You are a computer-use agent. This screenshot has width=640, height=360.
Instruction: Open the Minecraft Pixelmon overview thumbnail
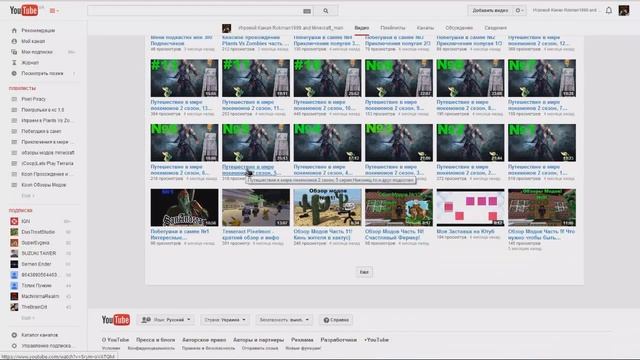click(x=256, y=207)
